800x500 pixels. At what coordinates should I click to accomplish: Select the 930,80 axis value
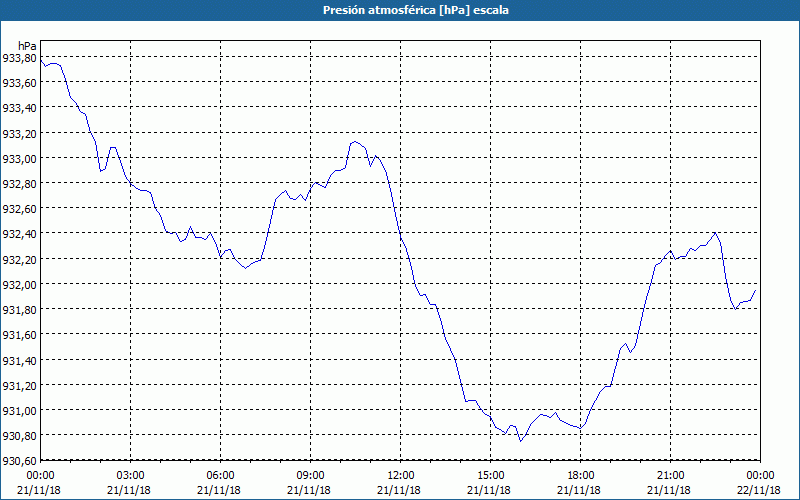pos(18,436)
